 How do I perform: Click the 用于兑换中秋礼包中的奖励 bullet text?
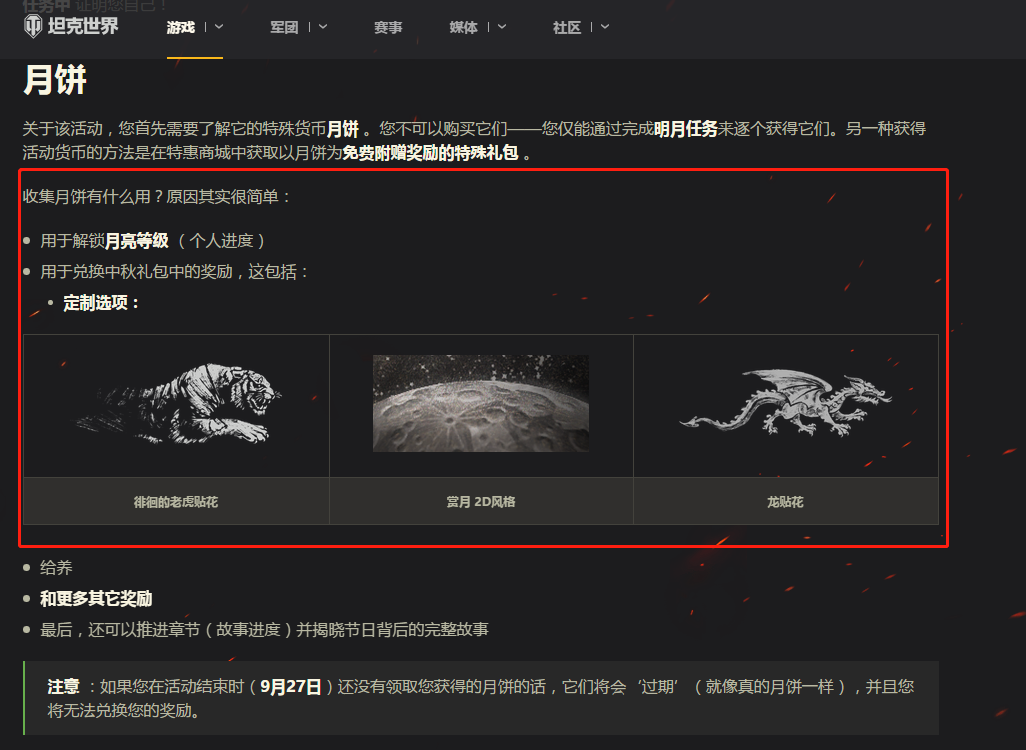tap(175, 272)
